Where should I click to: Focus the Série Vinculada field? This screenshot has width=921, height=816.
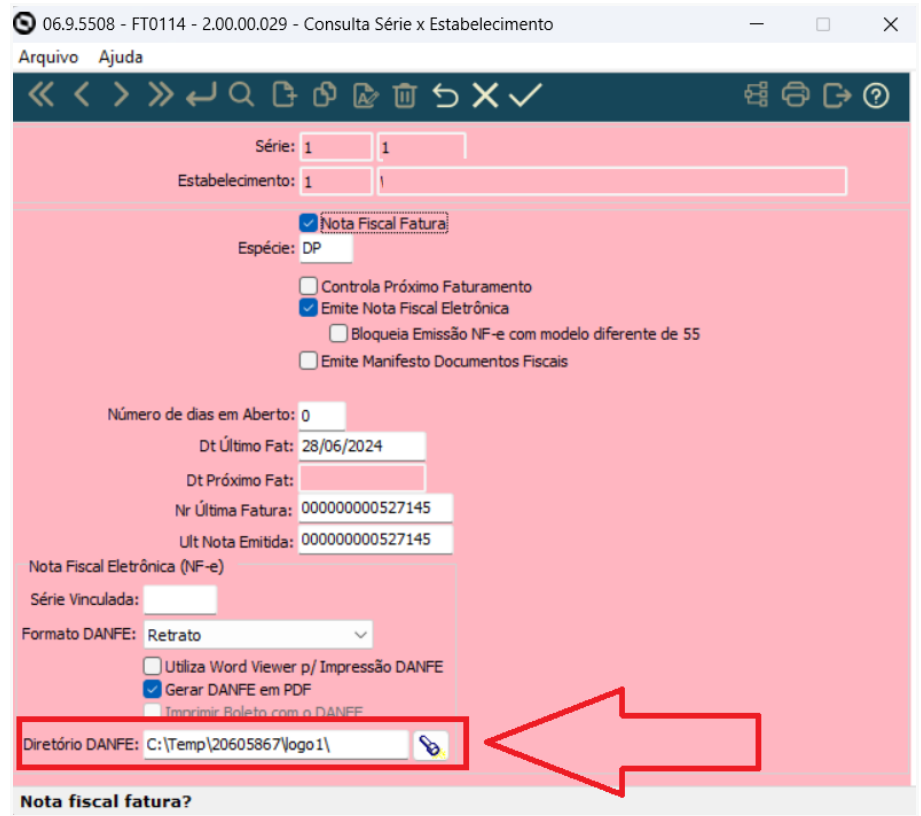(180, 600)
